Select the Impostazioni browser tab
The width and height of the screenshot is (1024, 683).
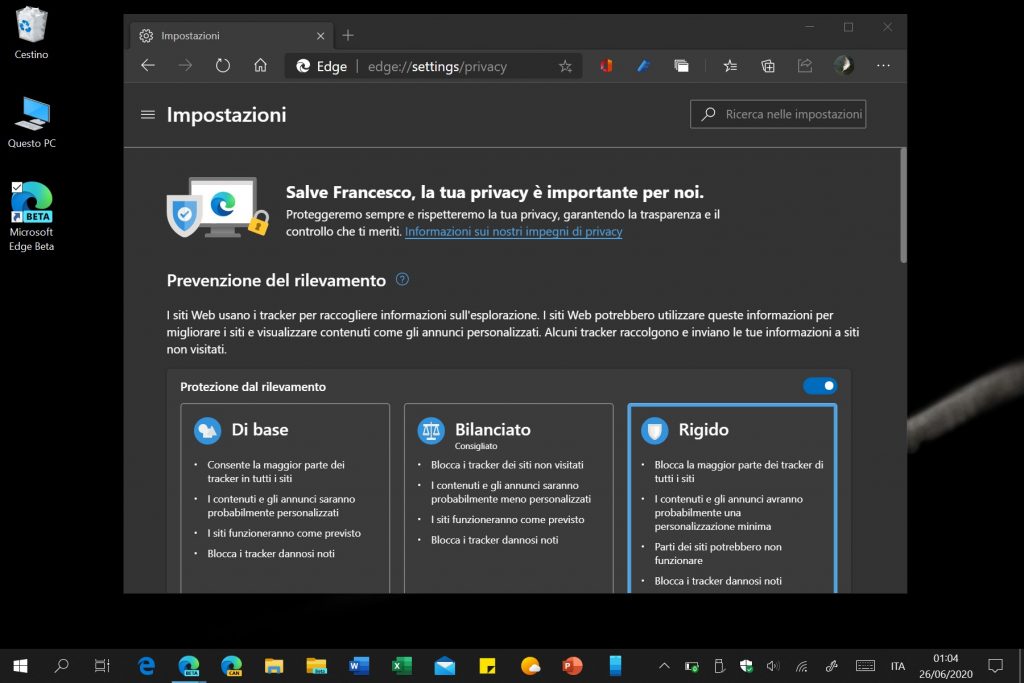(220, 35)
